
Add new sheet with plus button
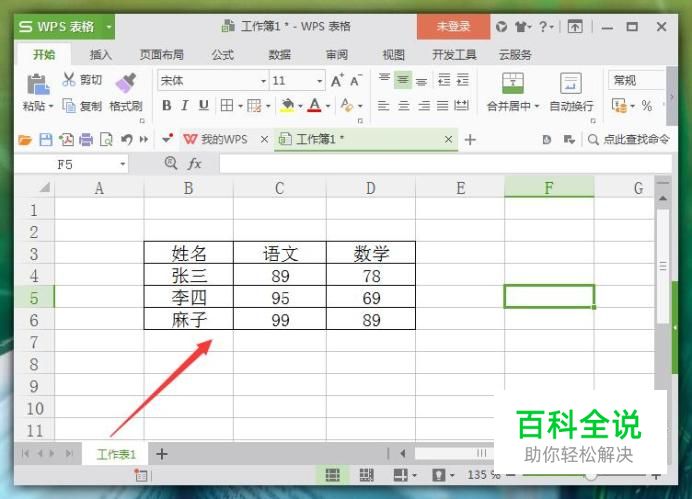click(162, 454)
